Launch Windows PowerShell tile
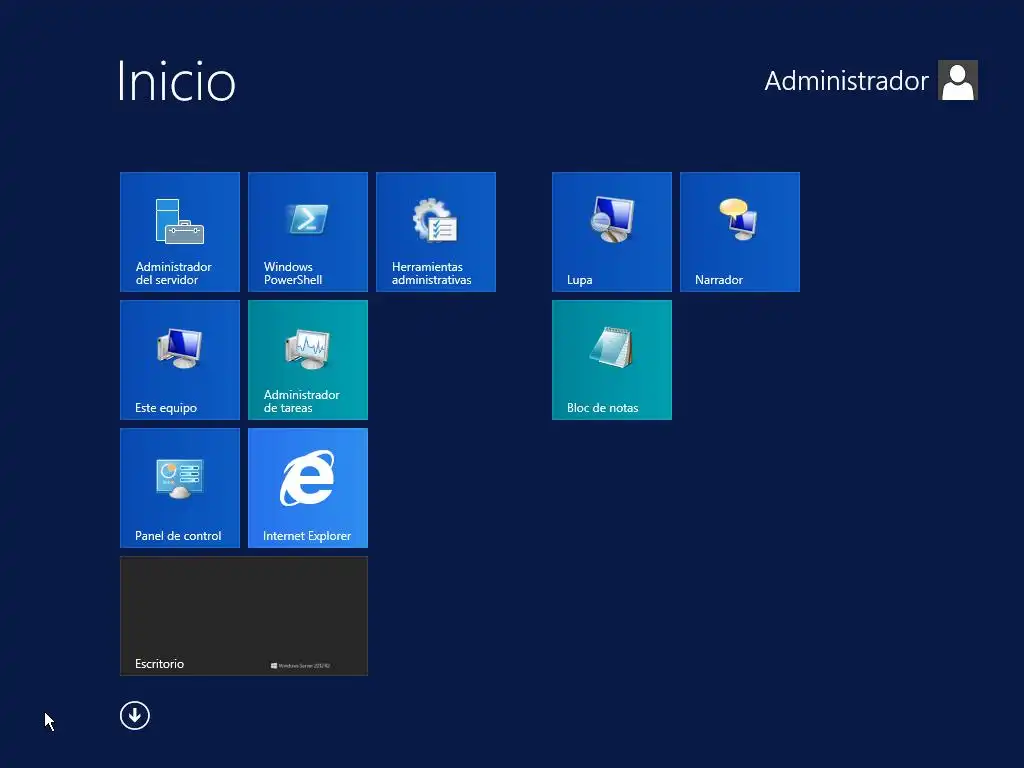The height and width of the screenshot is (768, 1024). click(308, 232)
